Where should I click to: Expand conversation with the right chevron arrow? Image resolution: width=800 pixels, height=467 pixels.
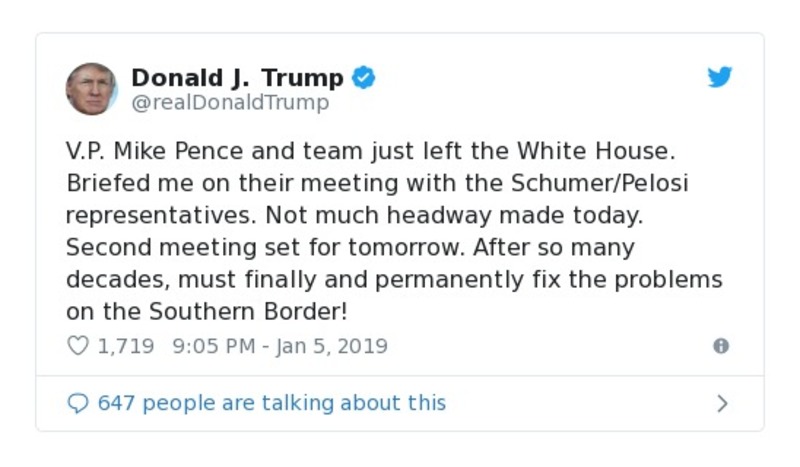[722, 403]
